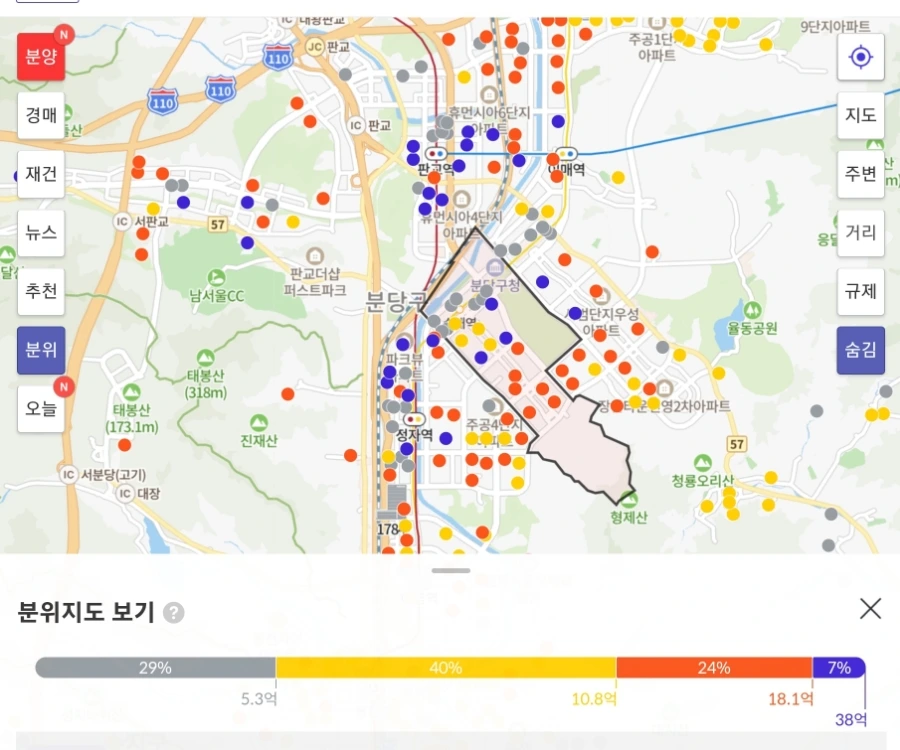The width and height of the screenshot is (900, 750).
Task: Select the orange 24% segment of the bar
Action: click(714, 667)
